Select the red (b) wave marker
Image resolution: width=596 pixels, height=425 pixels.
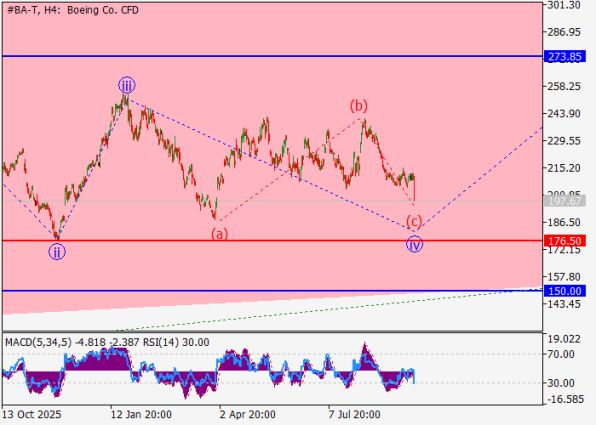(359, 106)
